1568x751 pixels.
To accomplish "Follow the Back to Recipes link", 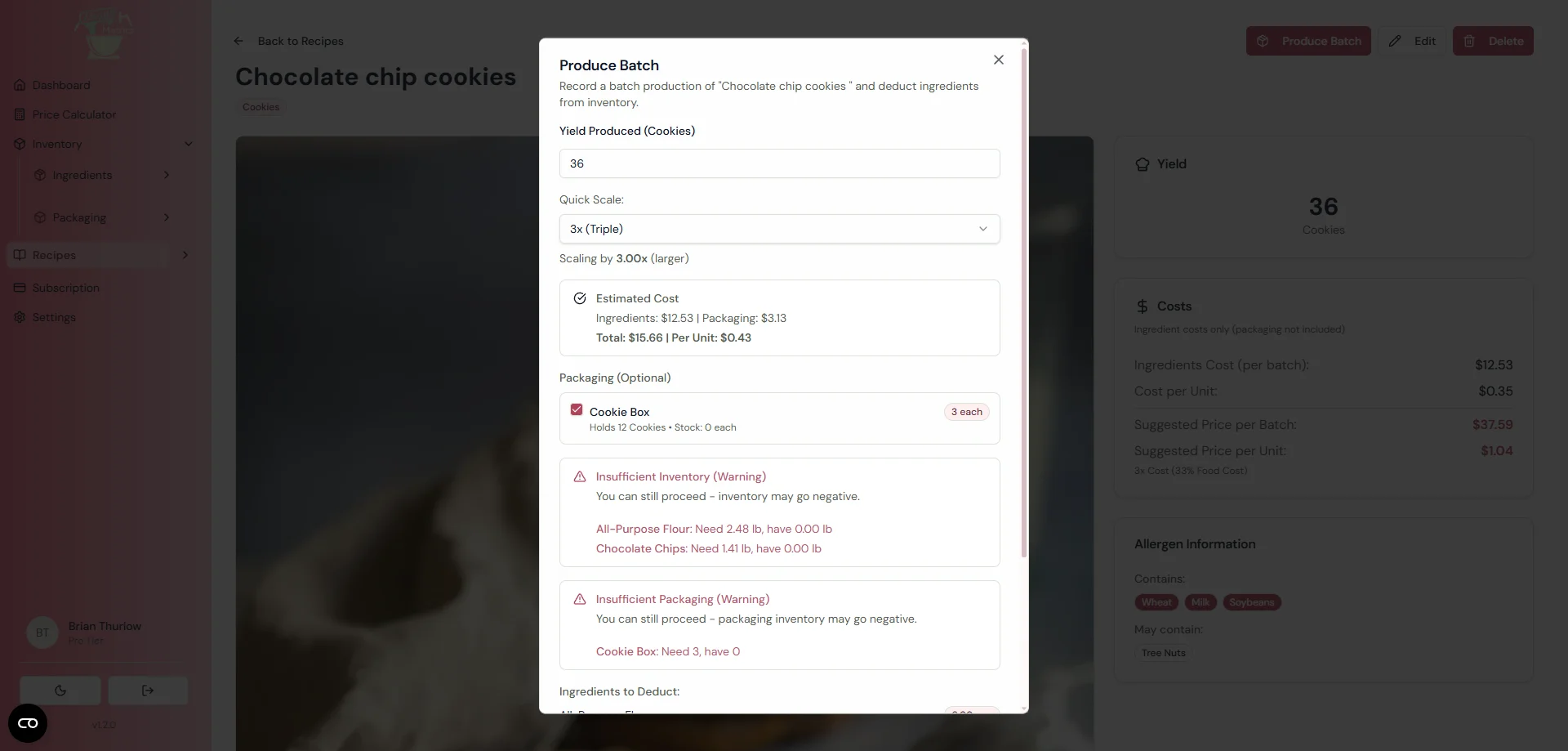I will pyautogui.click(x=290, y=41).
